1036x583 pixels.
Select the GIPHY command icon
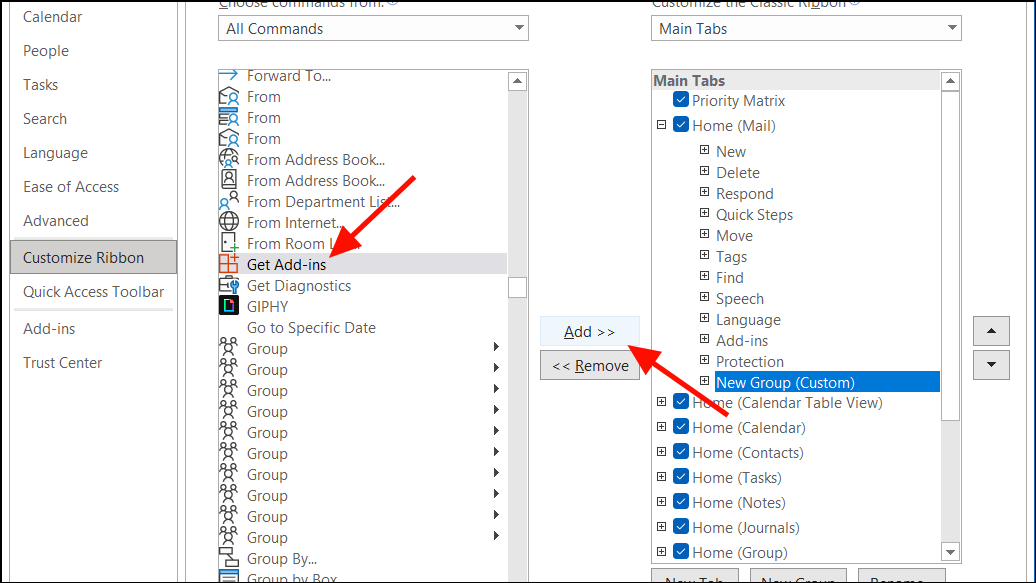227,306
